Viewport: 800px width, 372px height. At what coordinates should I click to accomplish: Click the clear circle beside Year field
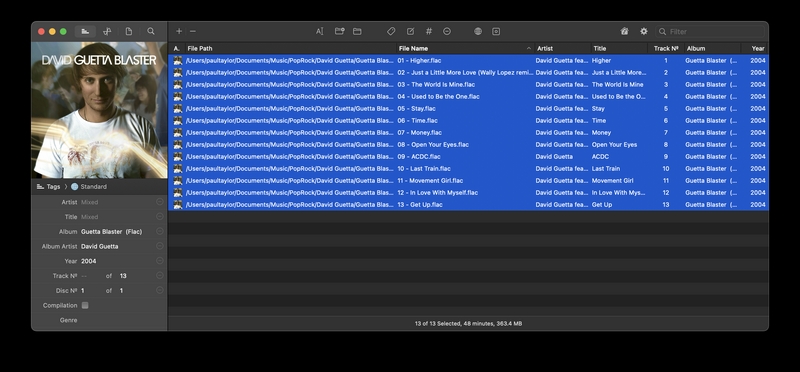click(160, 261)
